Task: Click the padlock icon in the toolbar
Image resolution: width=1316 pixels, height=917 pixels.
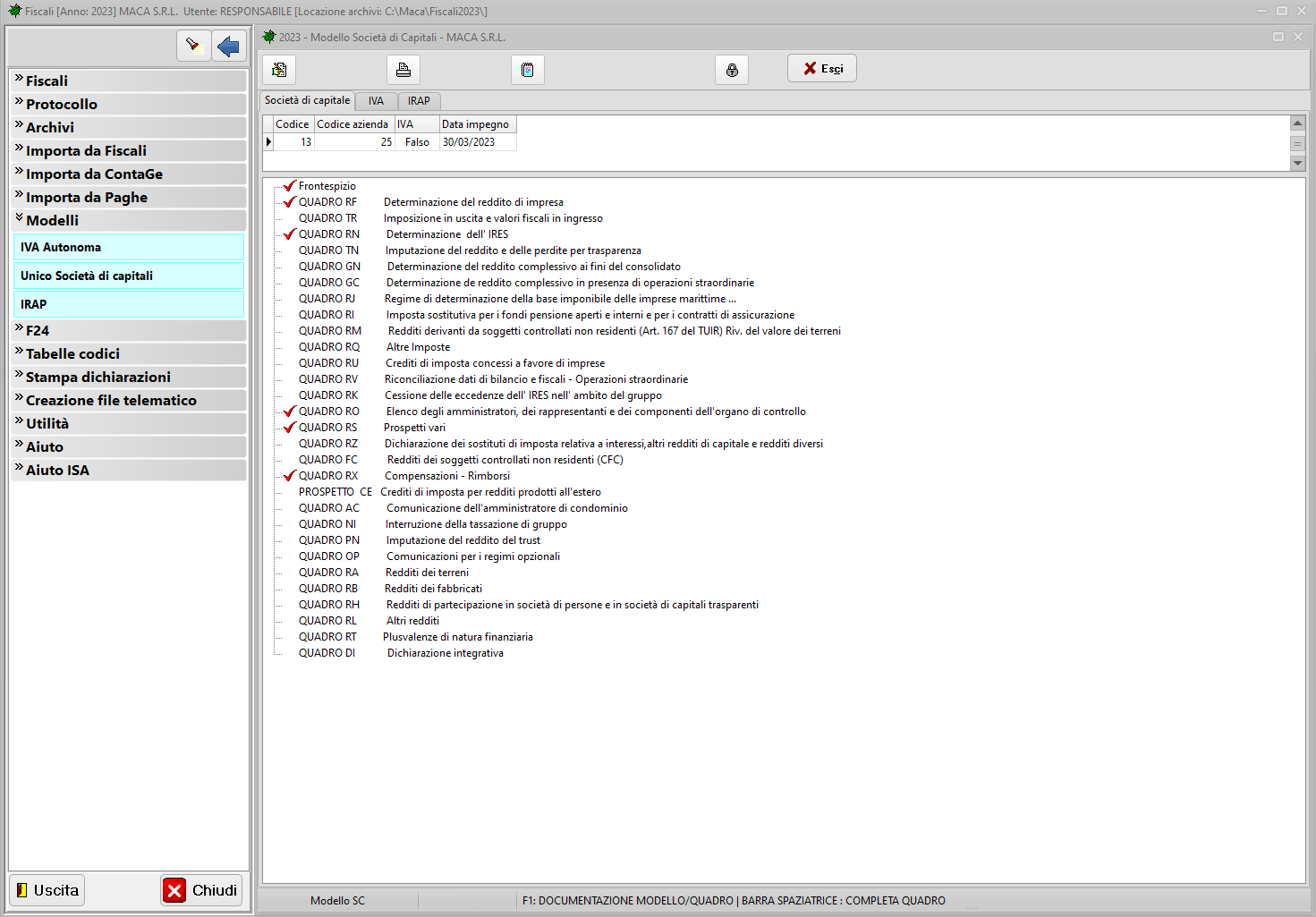Action: click(732, 70)
